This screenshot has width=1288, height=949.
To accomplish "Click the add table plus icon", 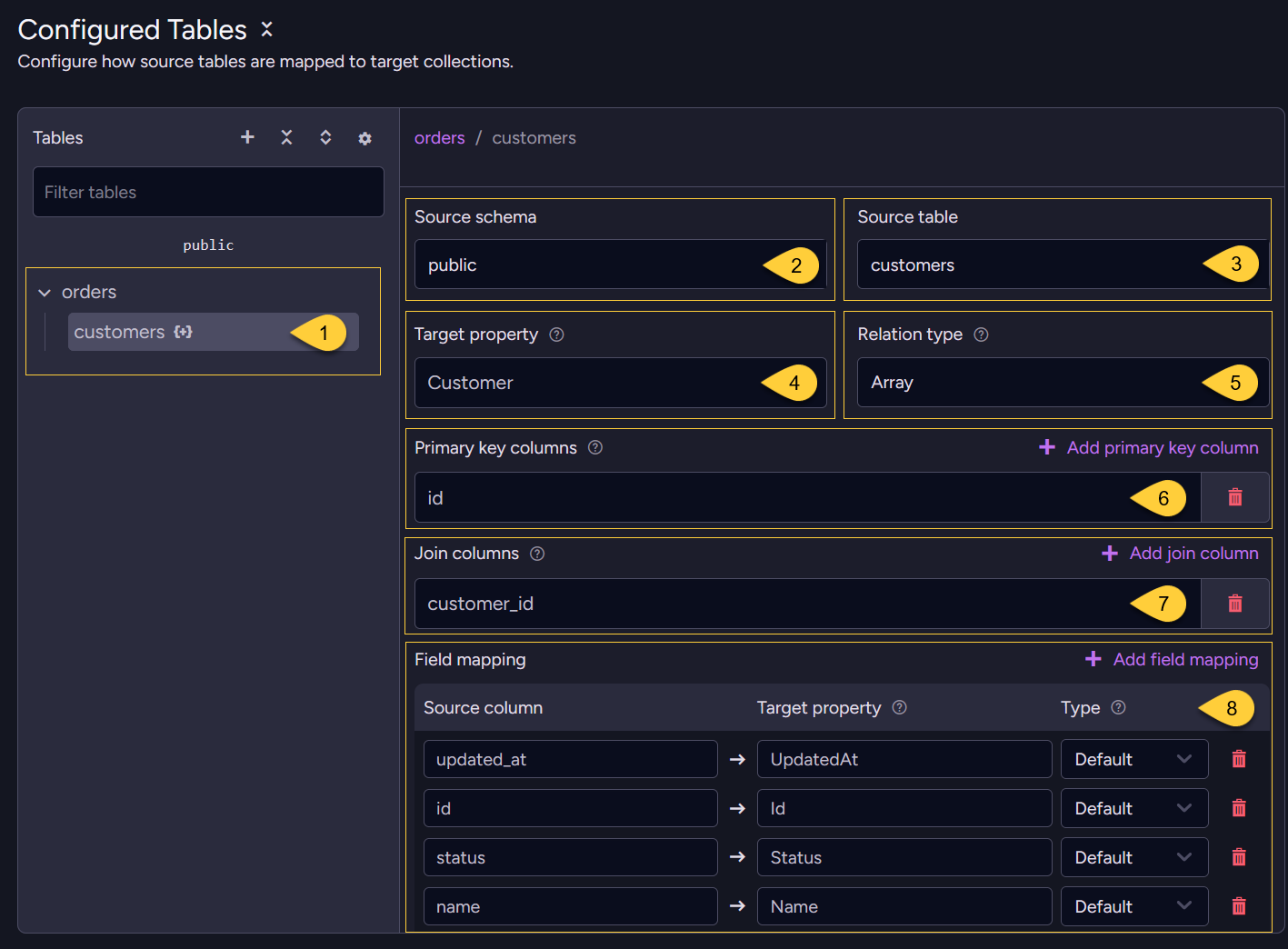I will coord(247,137).
